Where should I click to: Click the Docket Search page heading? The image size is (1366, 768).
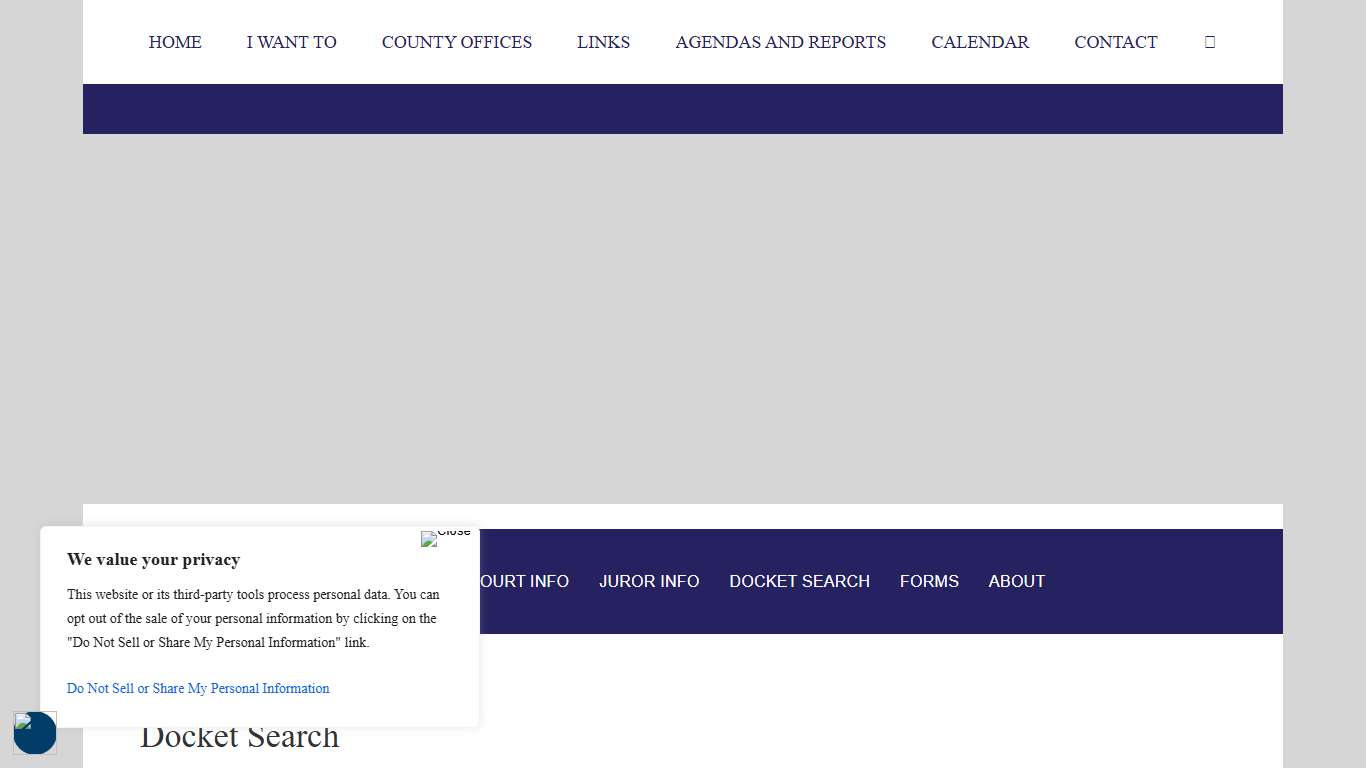239,737
